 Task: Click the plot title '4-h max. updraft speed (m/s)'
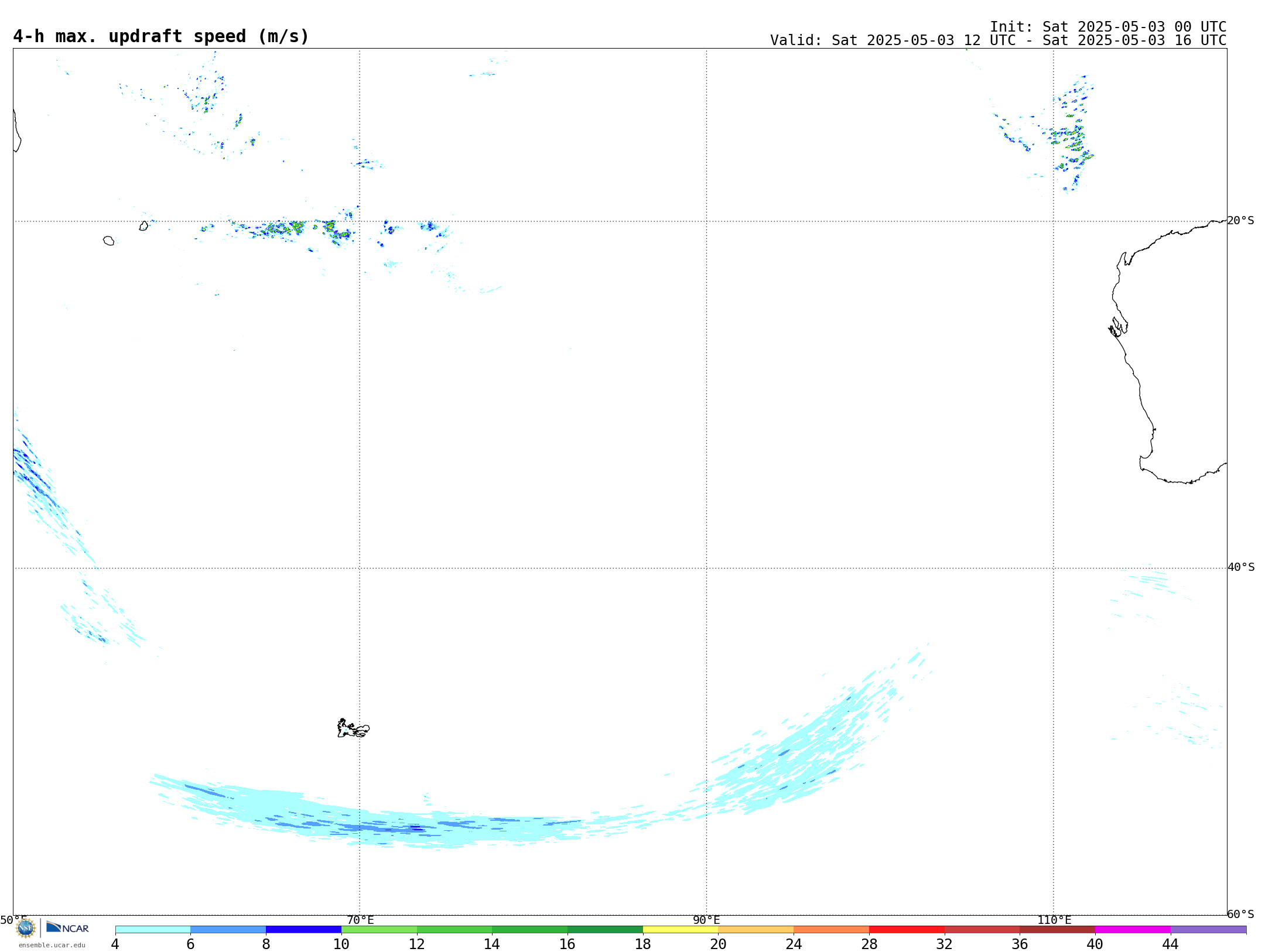(x=160, y=36)
